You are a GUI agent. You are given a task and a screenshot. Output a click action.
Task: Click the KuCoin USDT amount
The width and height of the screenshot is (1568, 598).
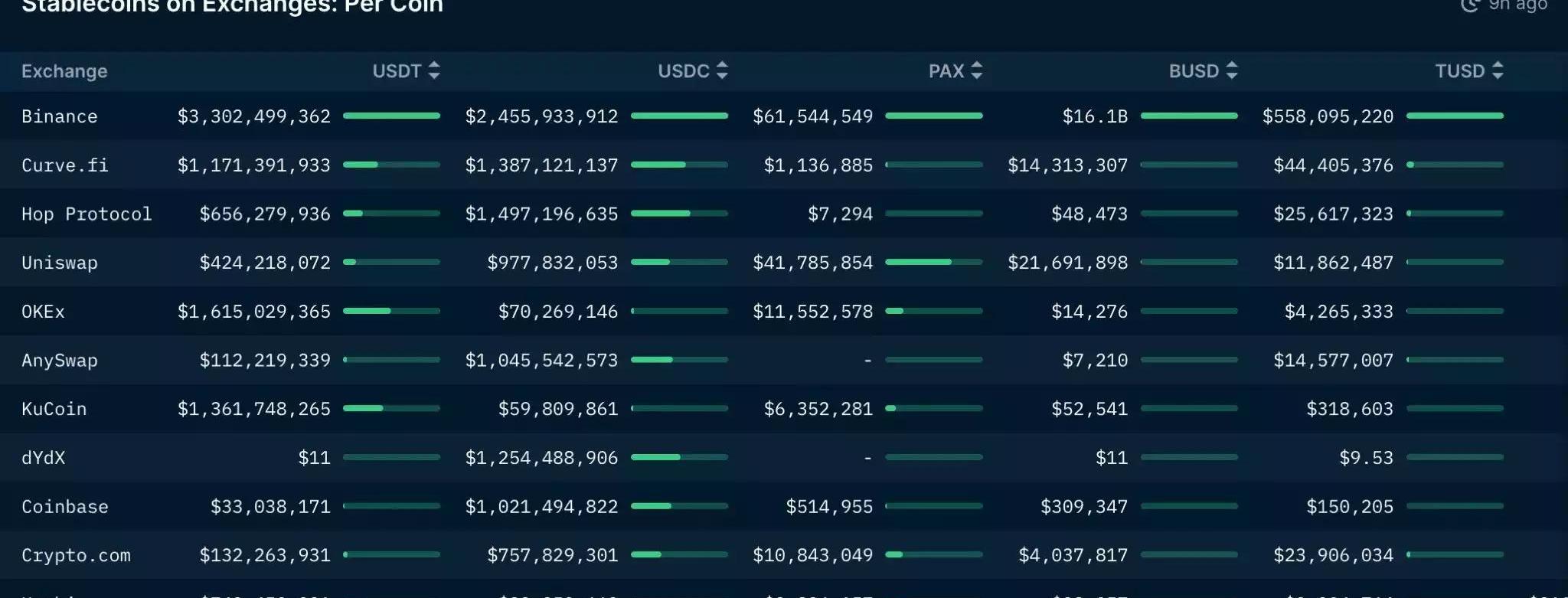click(x=254, y=410)
